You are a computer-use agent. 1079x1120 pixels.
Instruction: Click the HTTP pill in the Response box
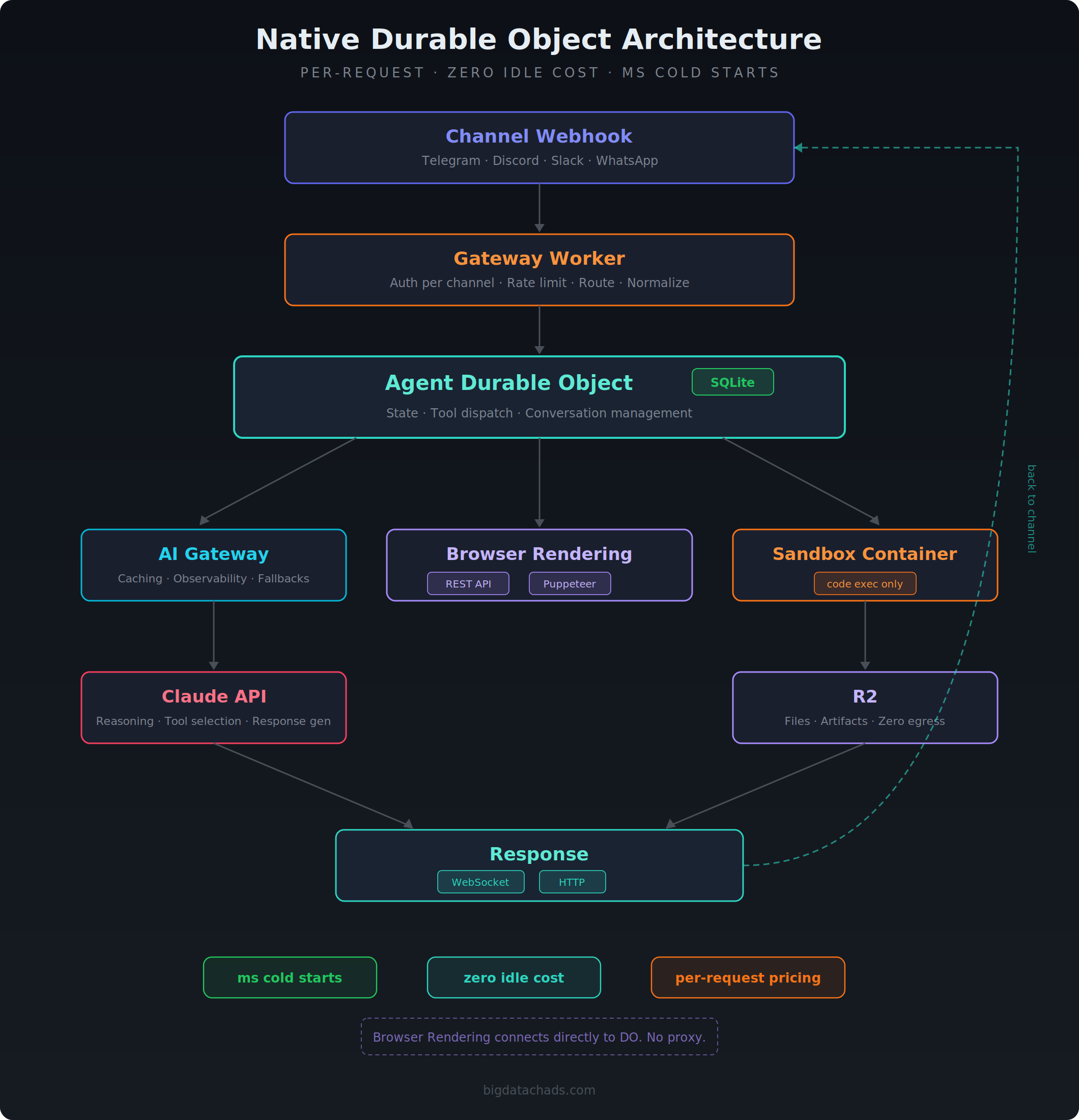click(x=572, y=882)
